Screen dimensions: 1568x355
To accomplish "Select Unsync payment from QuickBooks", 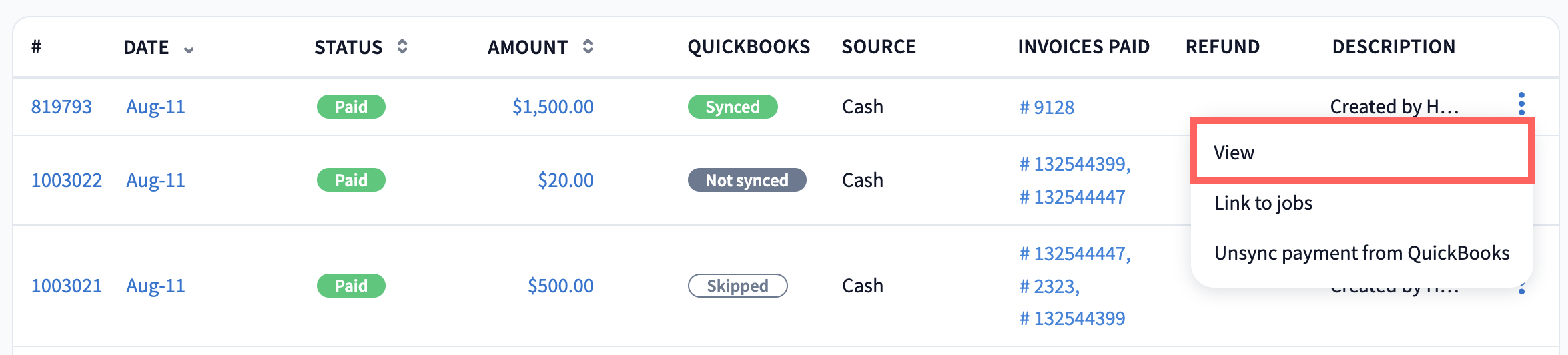I will [x=1361, y=253].
